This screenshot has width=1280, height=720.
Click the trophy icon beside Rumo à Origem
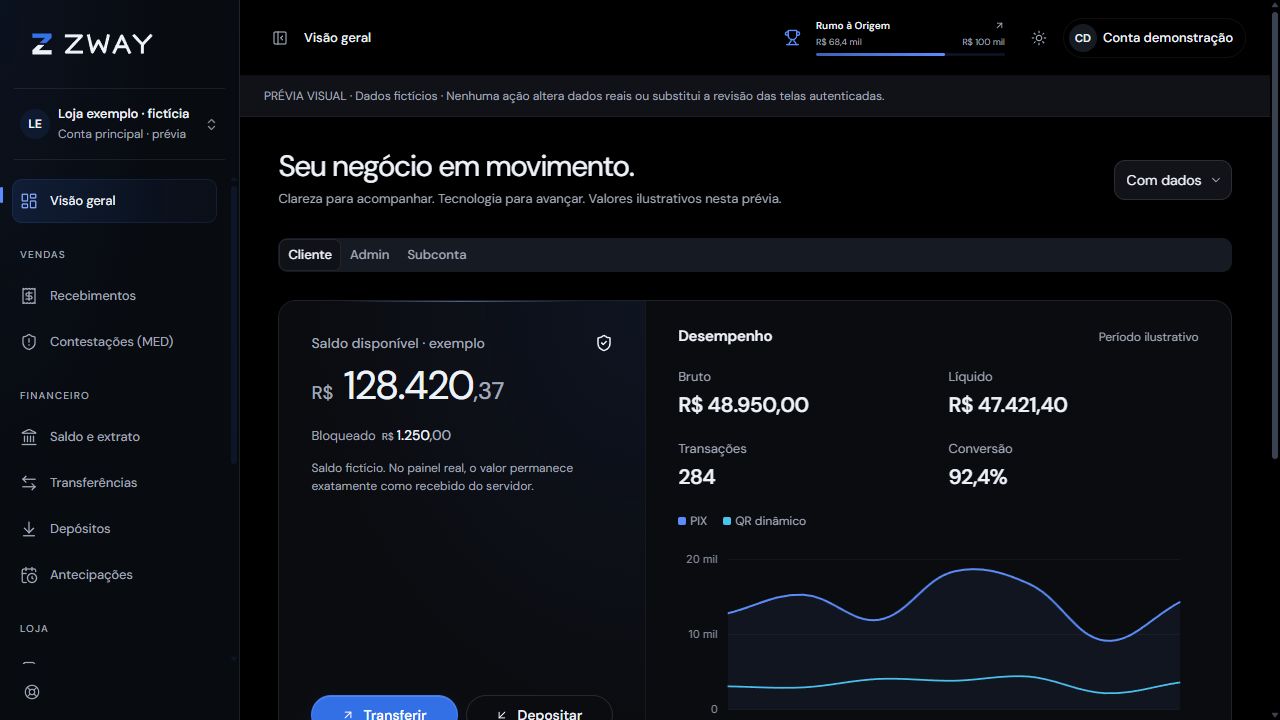click(x=792, y=38)
